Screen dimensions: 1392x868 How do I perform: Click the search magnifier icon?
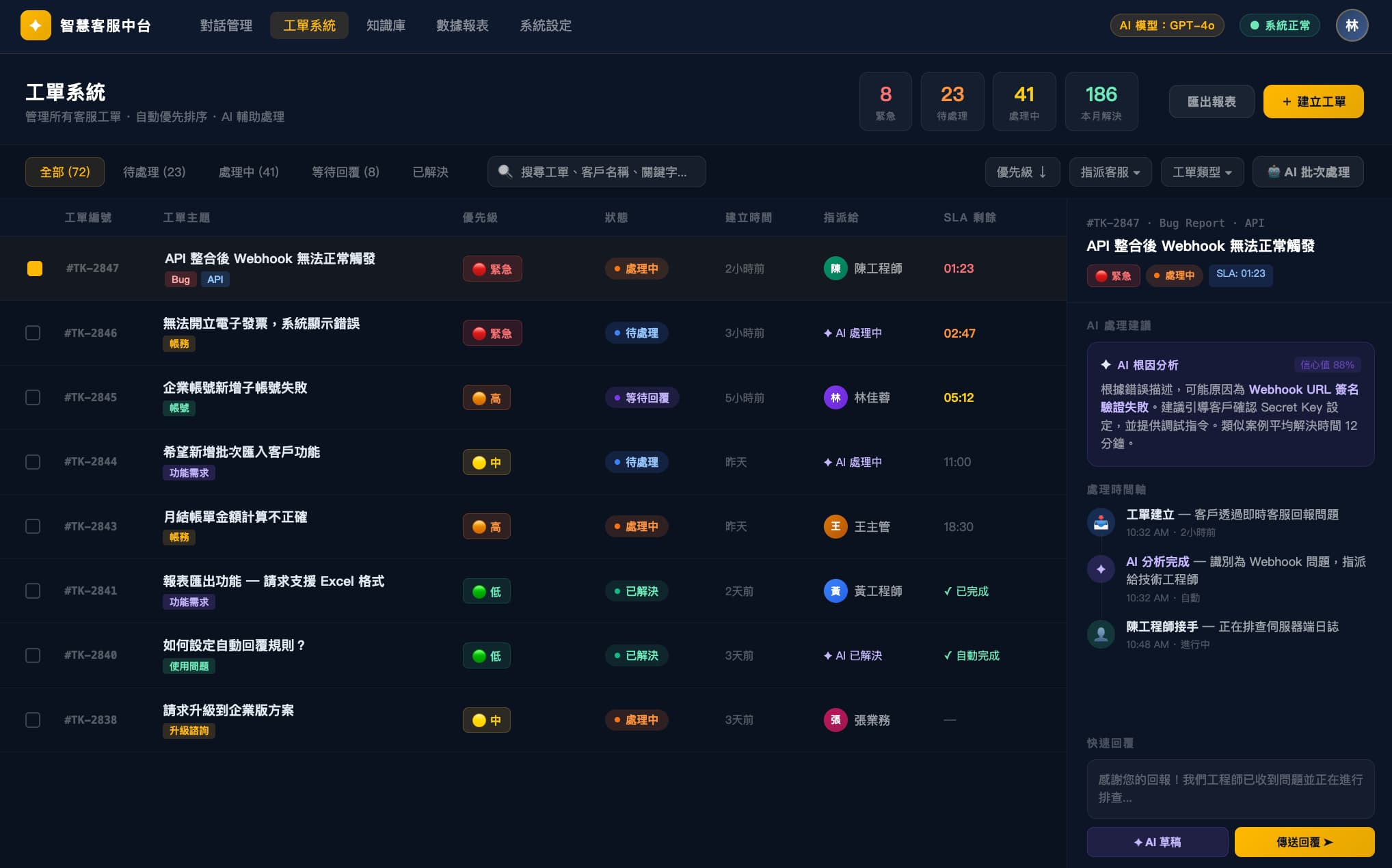pos(505,172)
